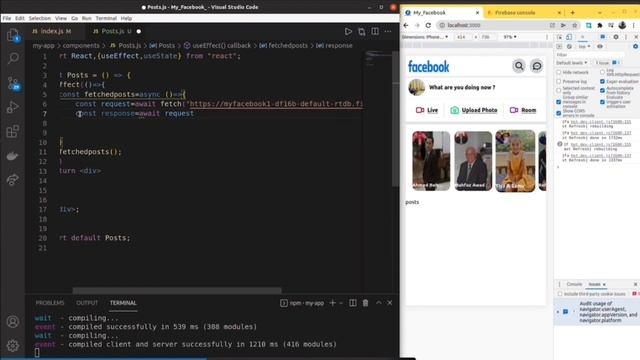Disable the Eager evaluation checkbox

point(602,82)
